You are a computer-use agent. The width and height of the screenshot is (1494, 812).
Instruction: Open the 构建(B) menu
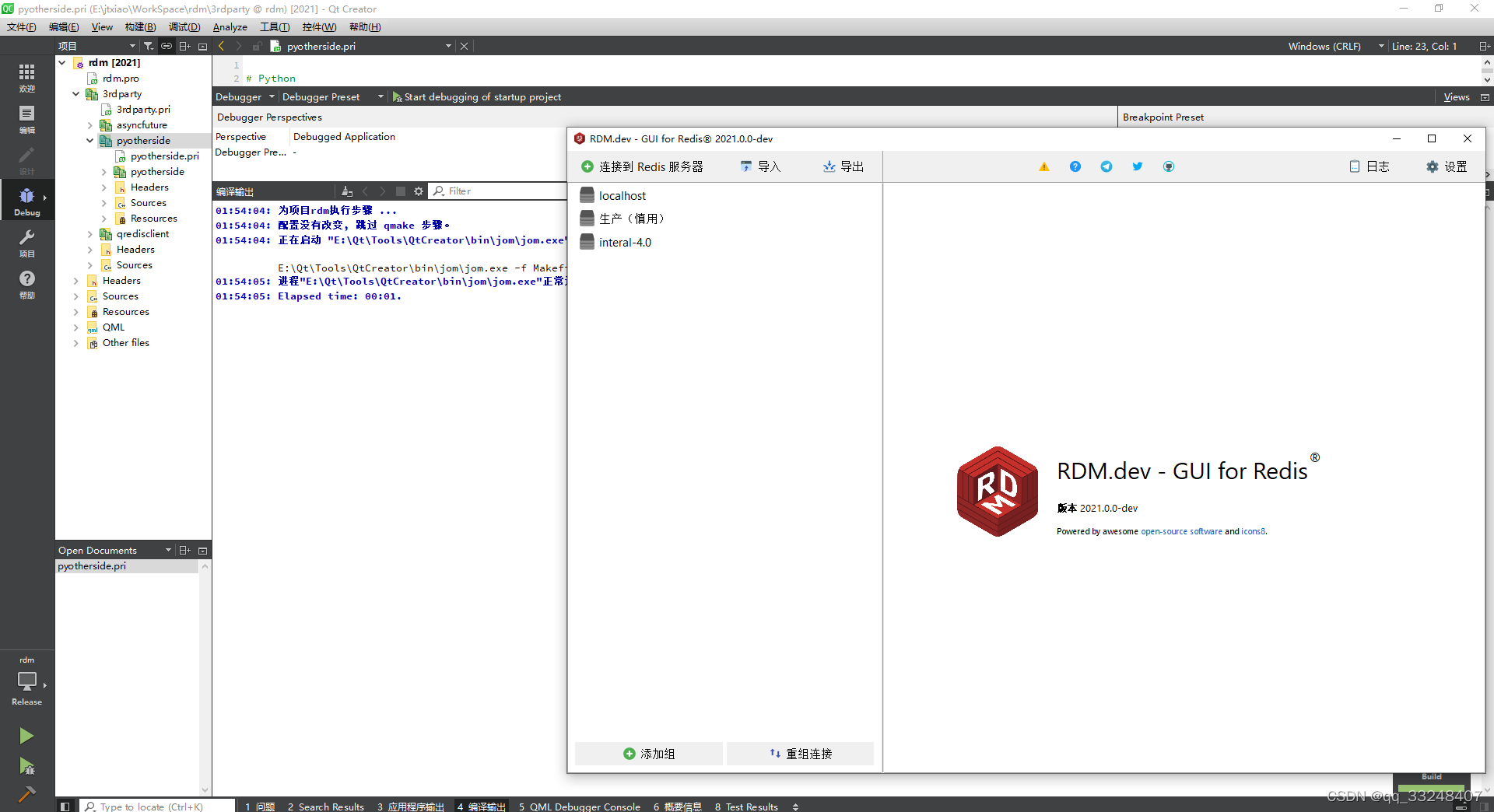tap(141, 27)
